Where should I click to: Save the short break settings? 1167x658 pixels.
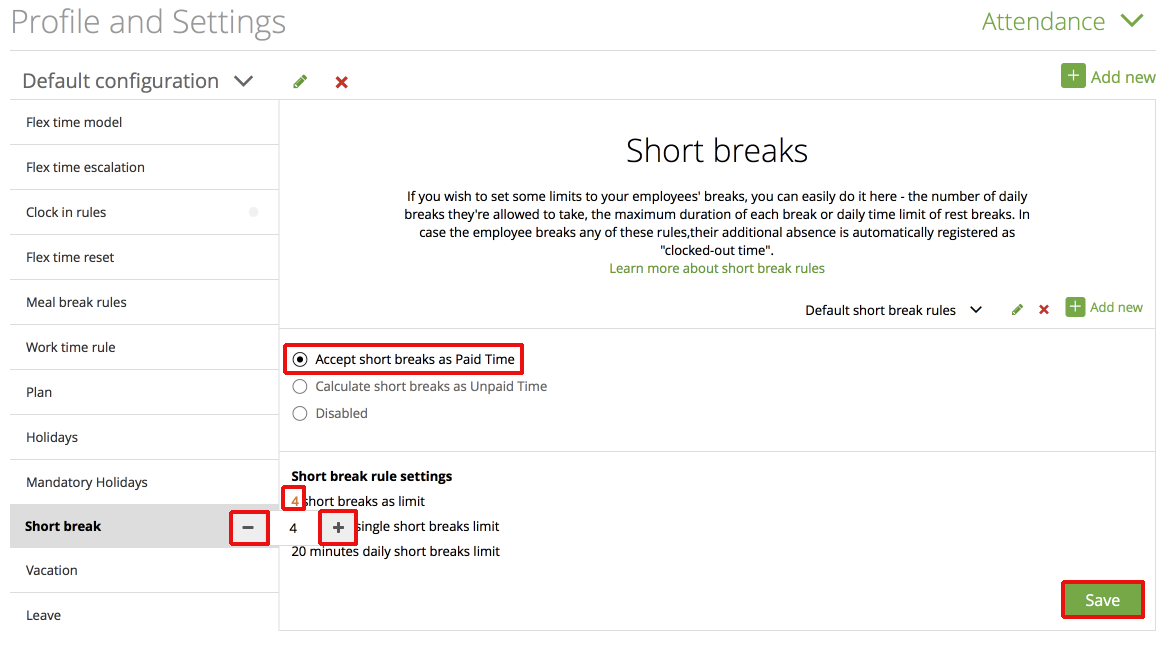point(1102,599)
